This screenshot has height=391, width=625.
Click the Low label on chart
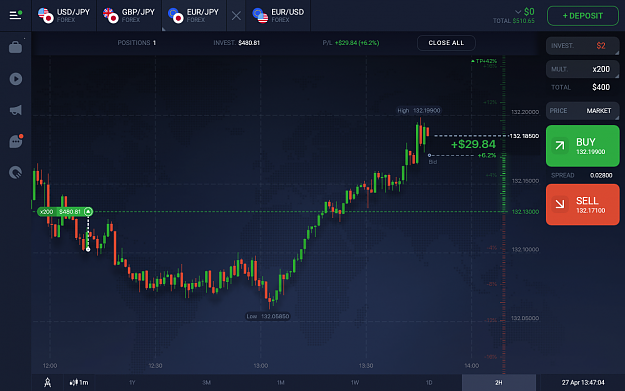268,316
